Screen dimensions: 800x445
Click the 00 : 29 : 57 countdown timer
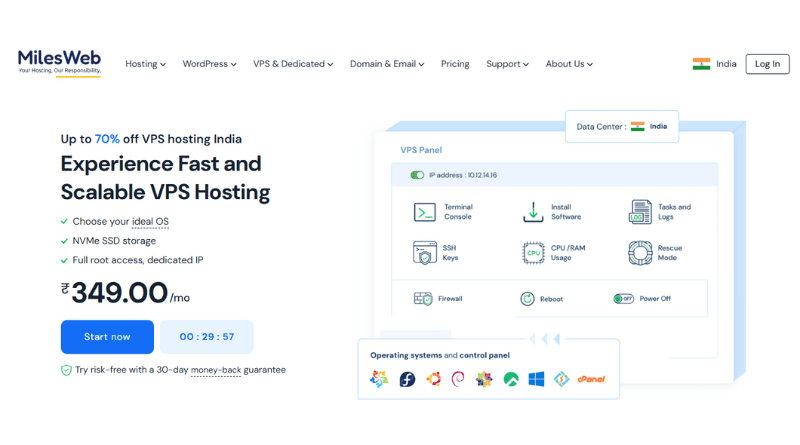tap(207, 337)
